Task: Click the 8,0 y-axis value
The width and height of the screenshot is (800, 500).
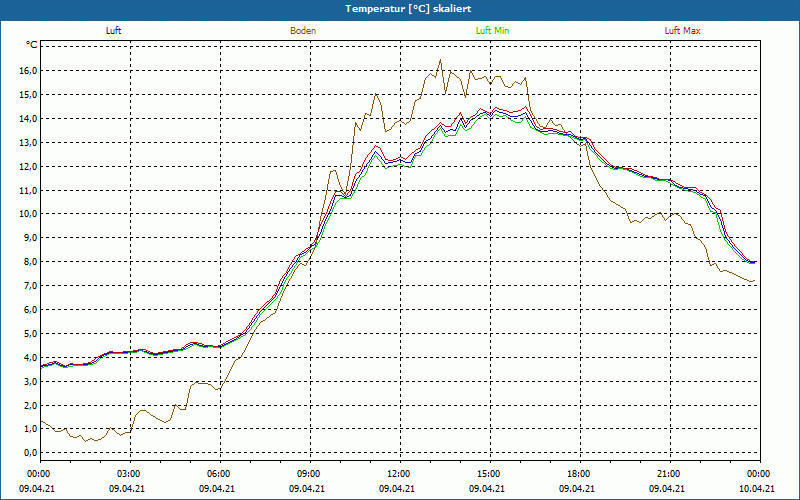Action: click(31, 262)
